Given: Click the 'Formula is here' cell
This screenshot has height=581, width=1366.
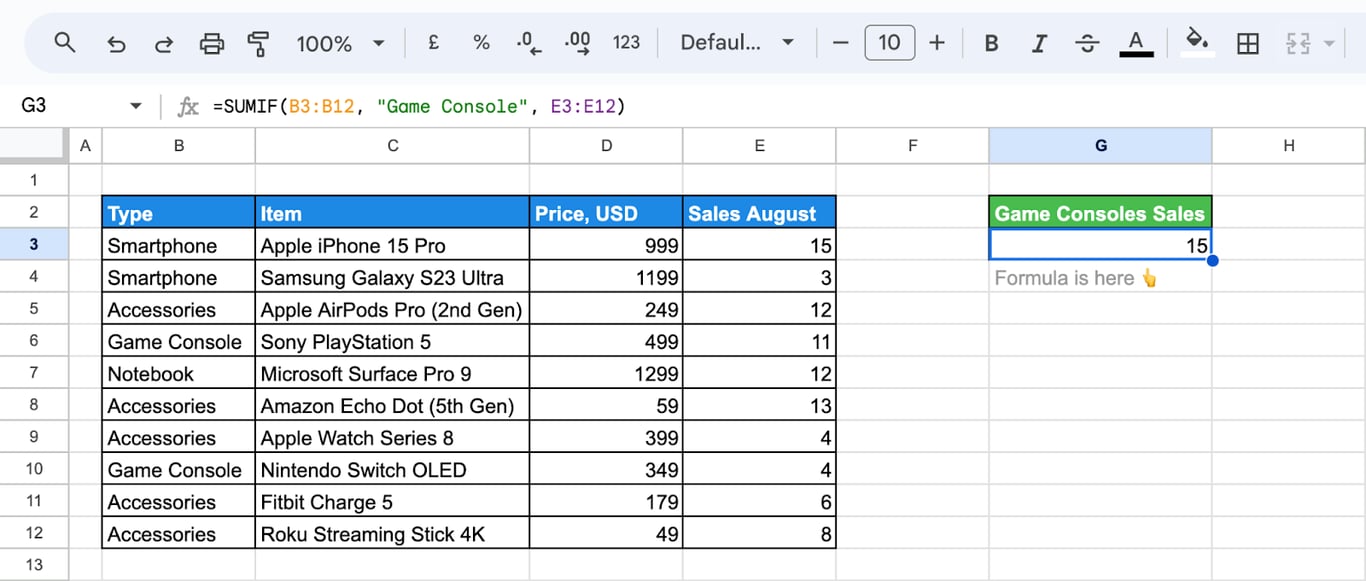Looking at the screenshot, I should tap(1101, 278).
